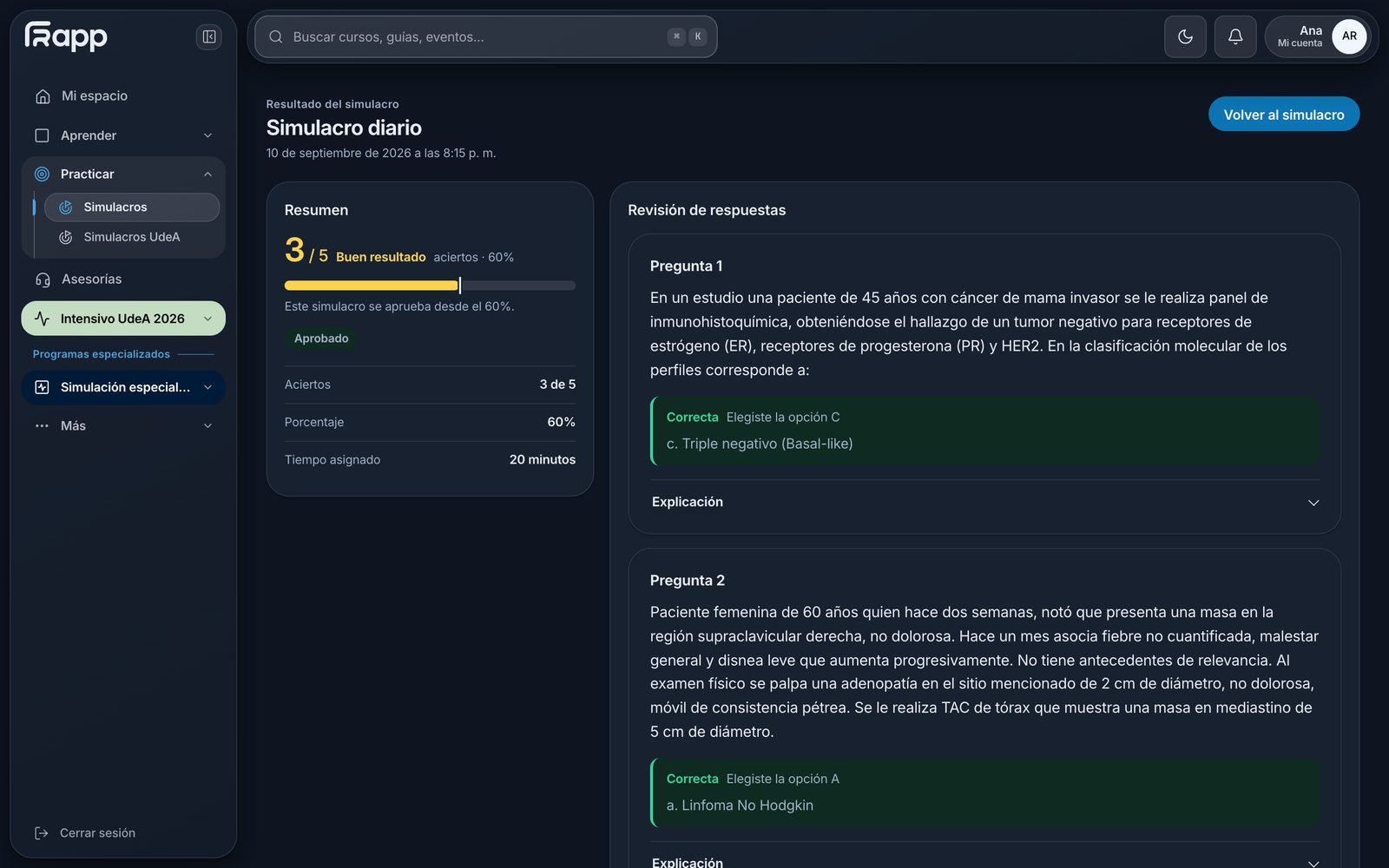Click the 3 de 5 Aciertos value
1389x868 pixels.
557,385
